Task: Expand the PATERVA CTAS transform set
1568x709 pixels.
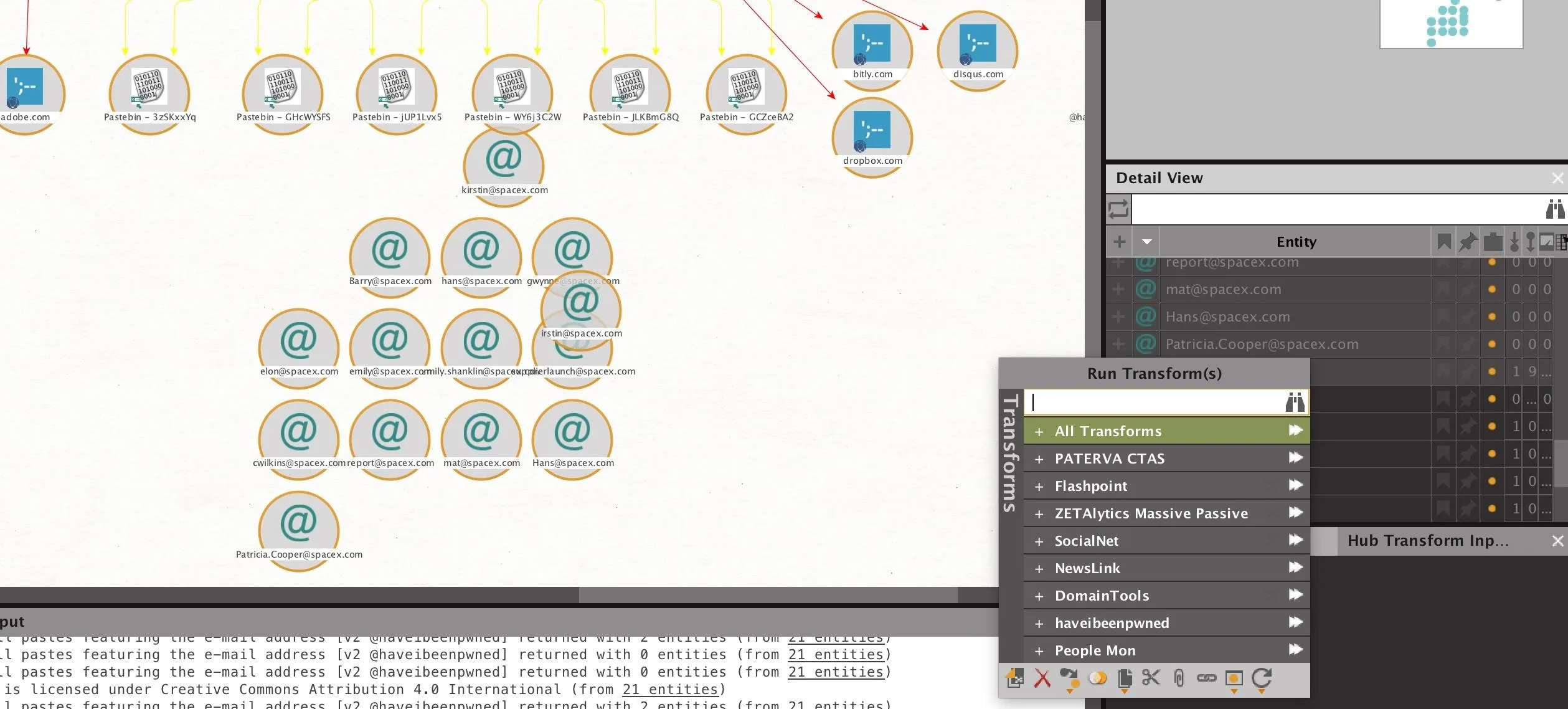Action: 1039,459
